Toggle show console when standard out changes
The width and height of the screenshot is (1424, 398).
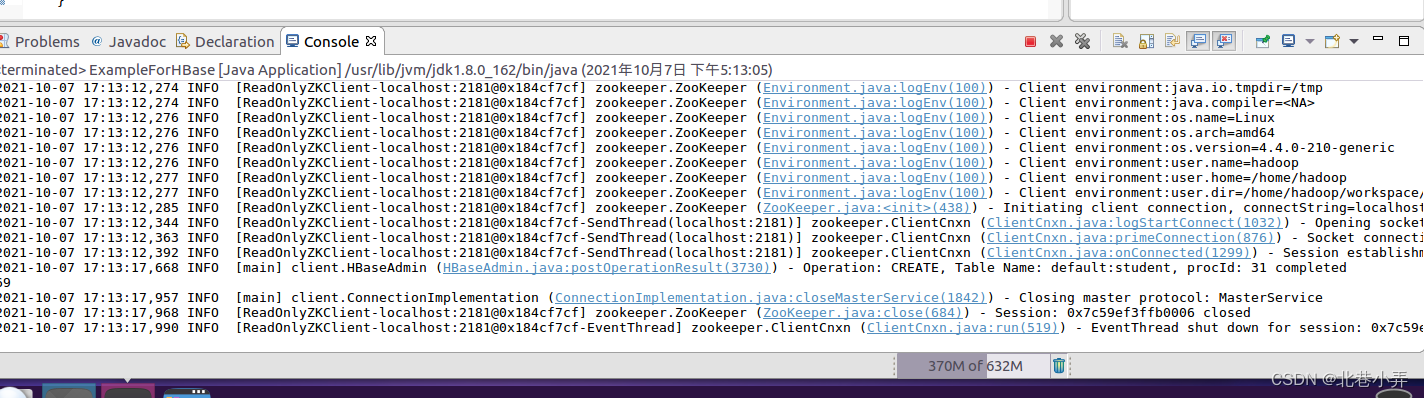pyautogui.click(x=1198, y=41)
